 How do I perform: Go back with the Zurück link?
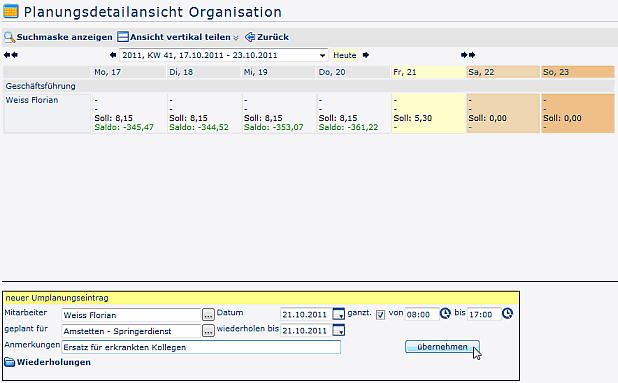(x=267, y=37)
